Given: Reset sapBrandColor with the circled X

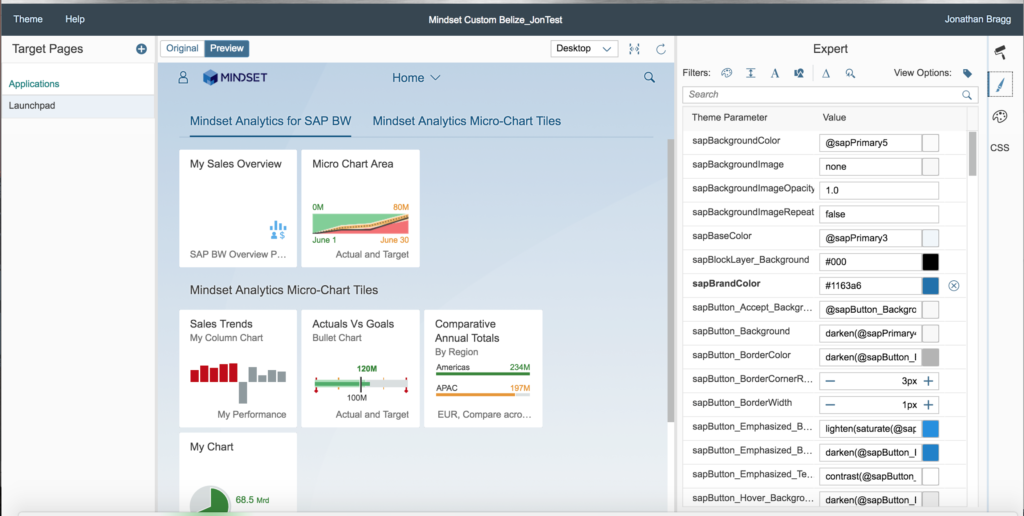Looking at the screenshot, I should [x=954, y=285].
